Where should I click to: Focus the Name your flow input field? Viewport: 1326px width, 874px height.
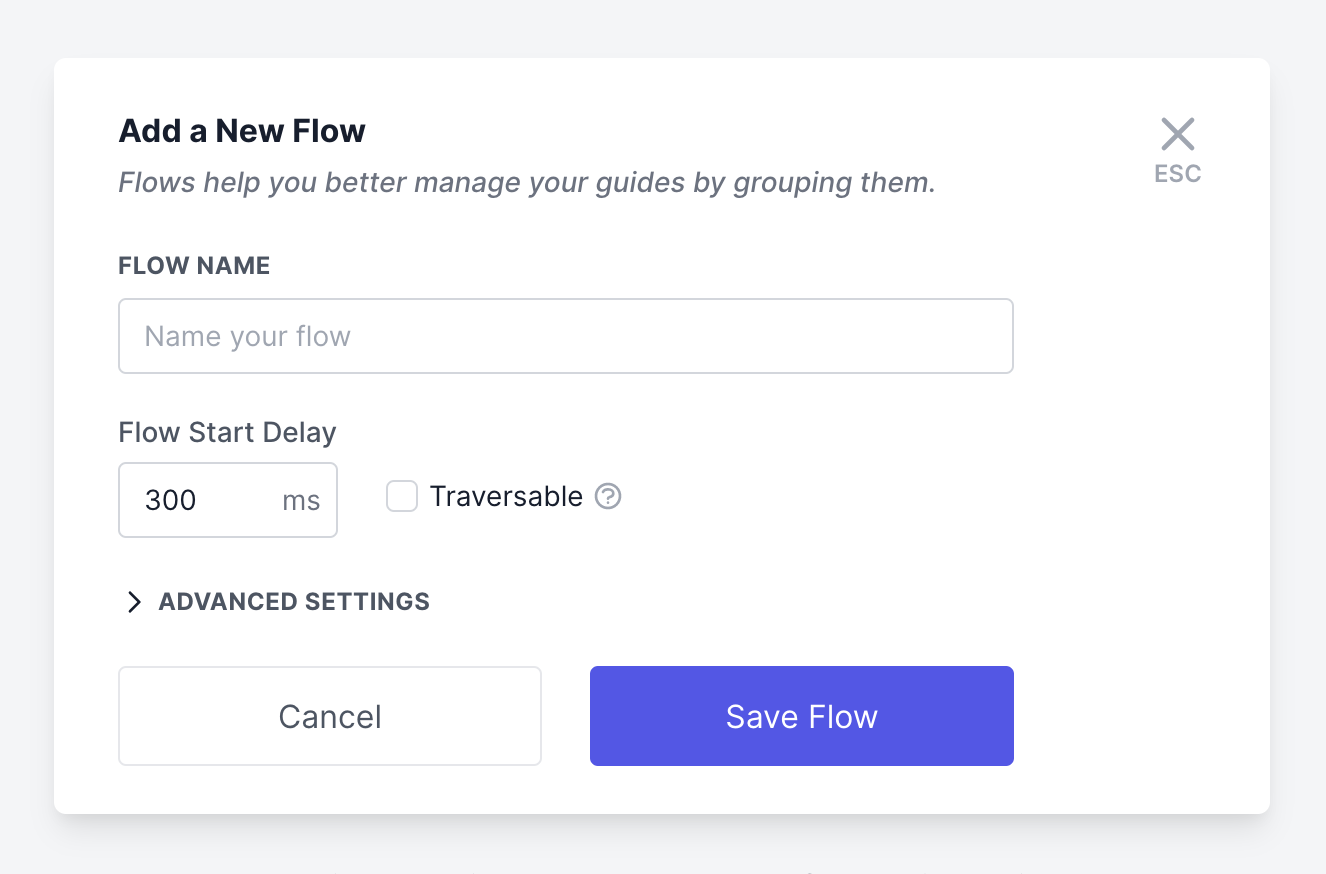coord(566,336)
